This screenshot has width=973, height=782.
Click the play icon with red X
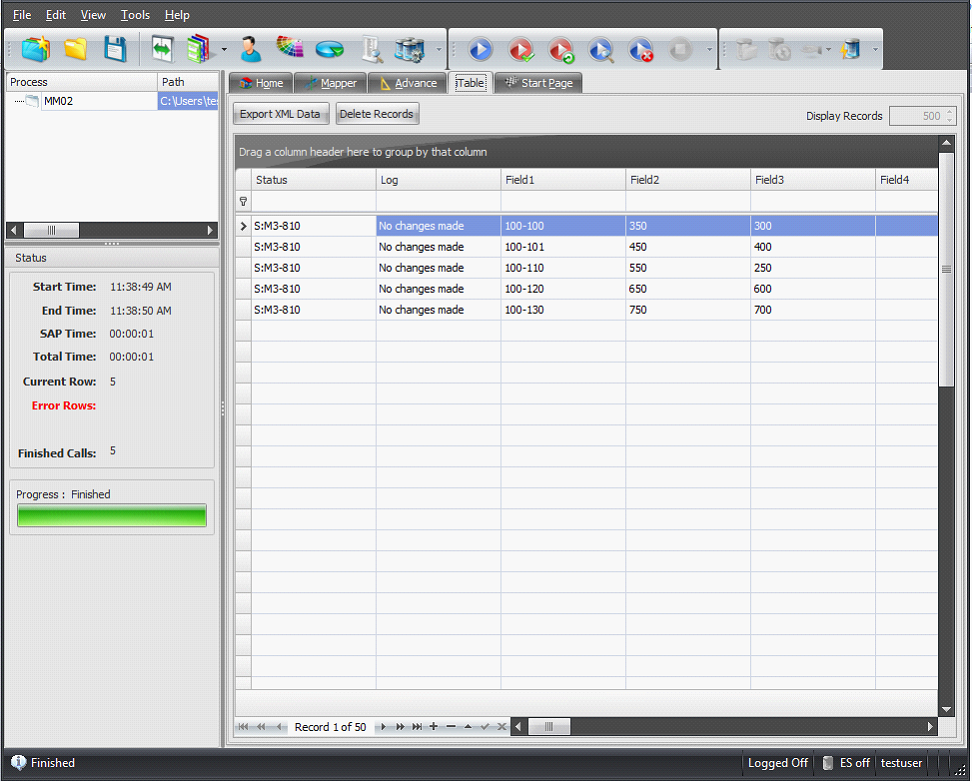click(641, 49)
